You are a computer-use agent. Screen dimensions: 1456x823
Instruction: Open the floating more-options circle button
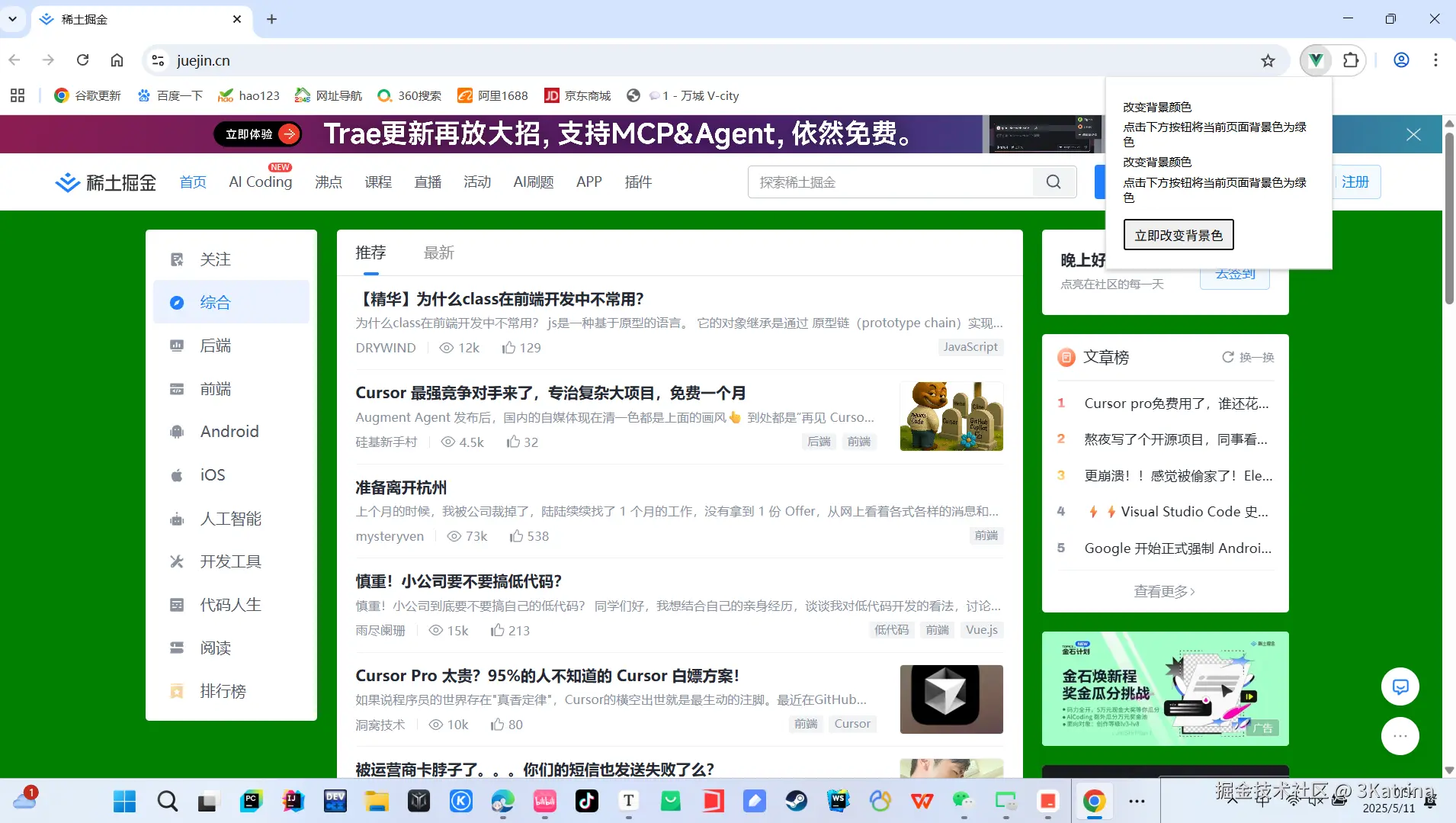[x=1400, y=736]
